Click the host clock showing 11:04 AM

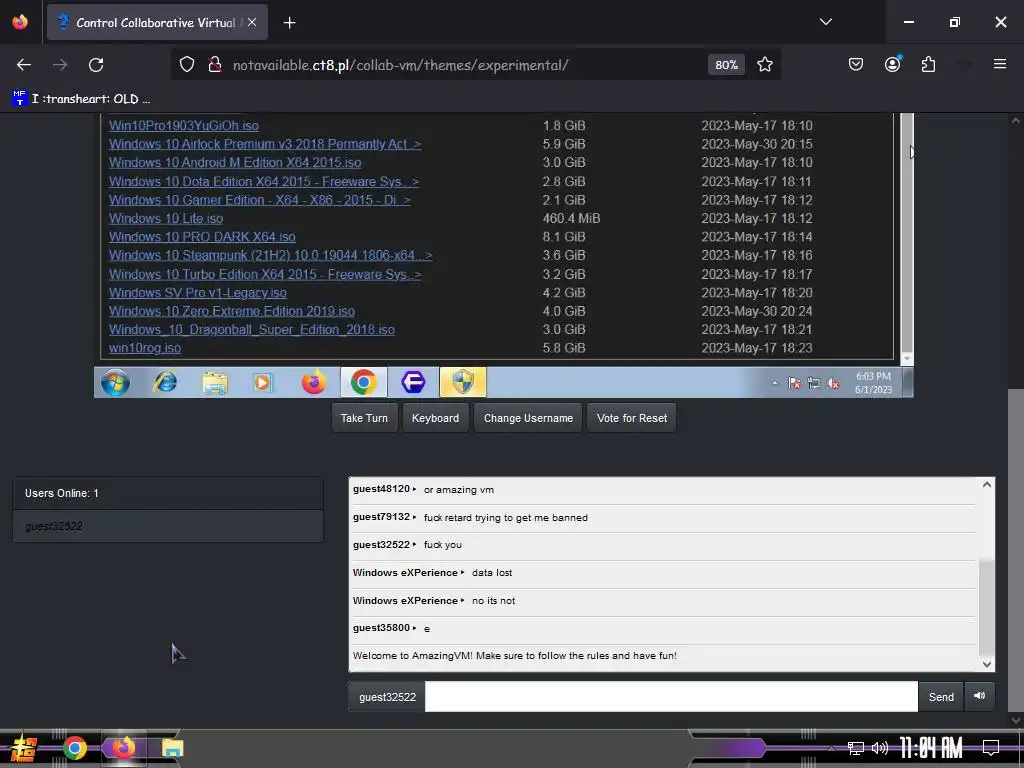930,748
